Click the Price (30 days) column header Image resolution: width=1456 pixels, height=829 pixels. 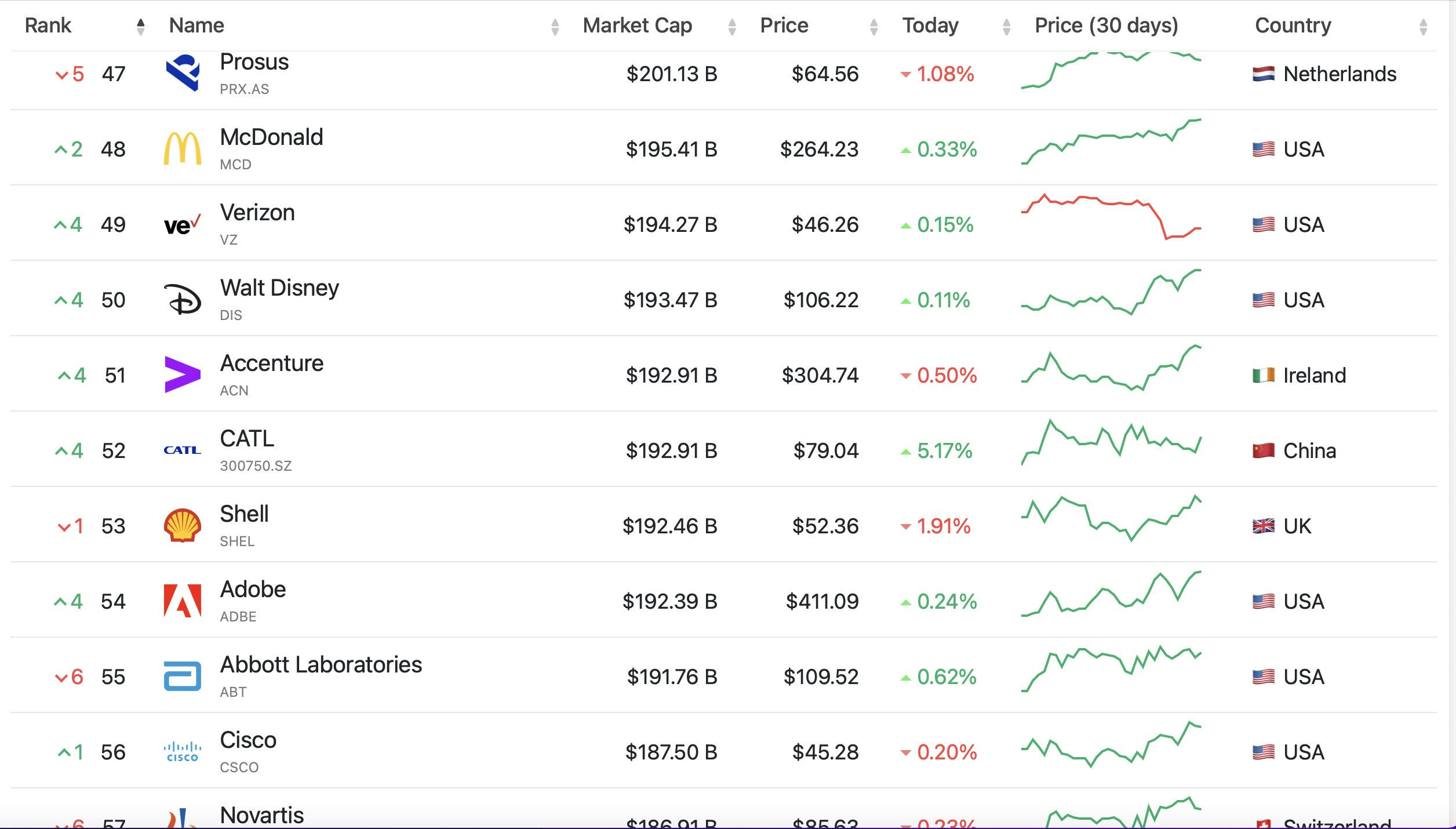point(1106,26)
